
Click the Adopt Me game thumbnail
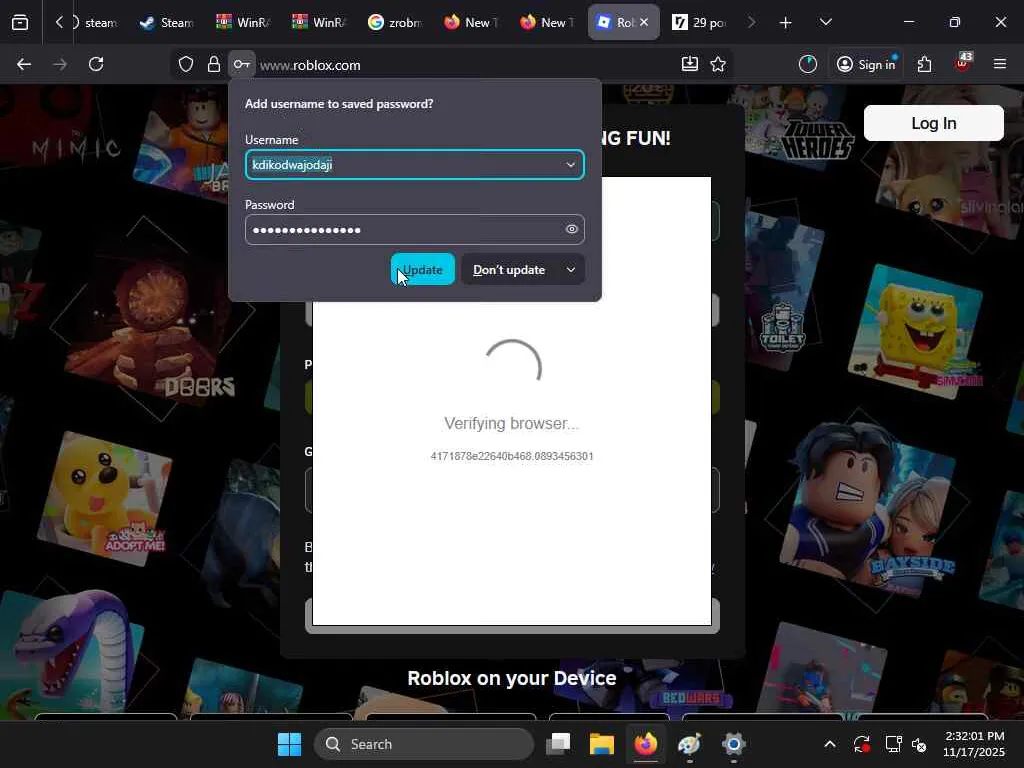tap(104, 500)
